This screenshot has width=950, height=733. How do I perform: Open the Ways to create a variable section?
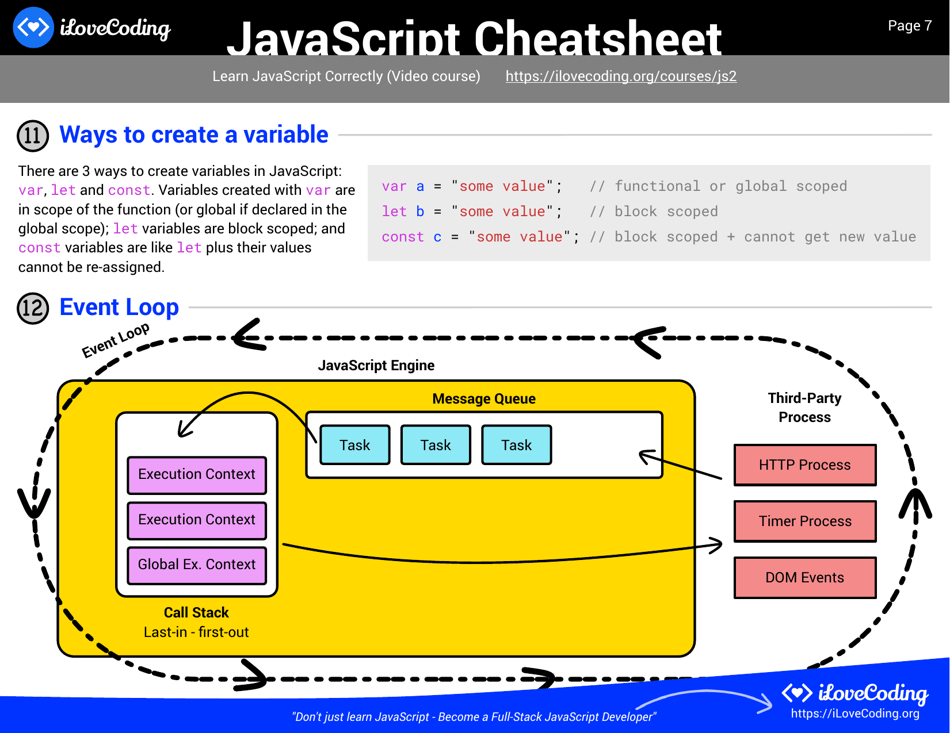(x=194, y=134)
